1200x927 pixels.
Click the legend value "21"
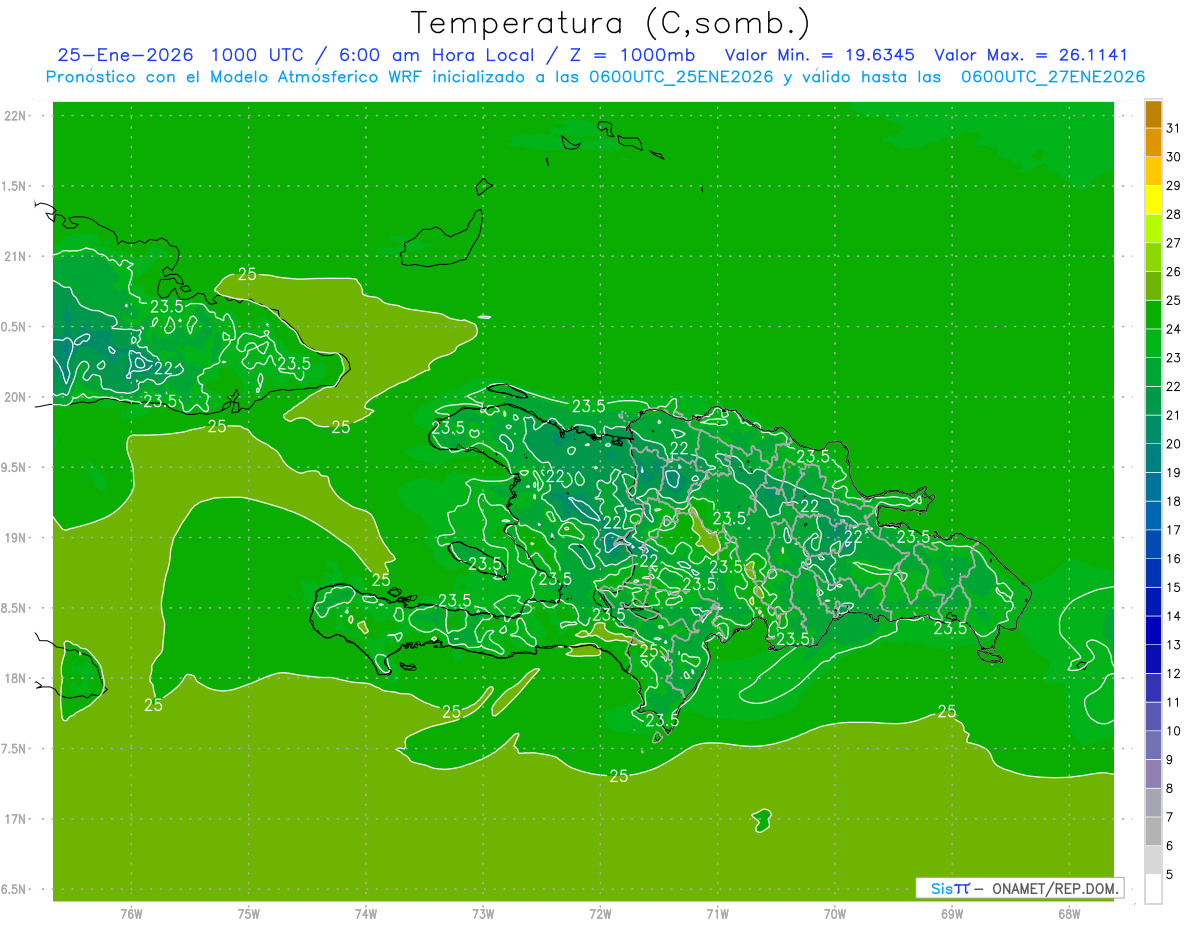1173,415
